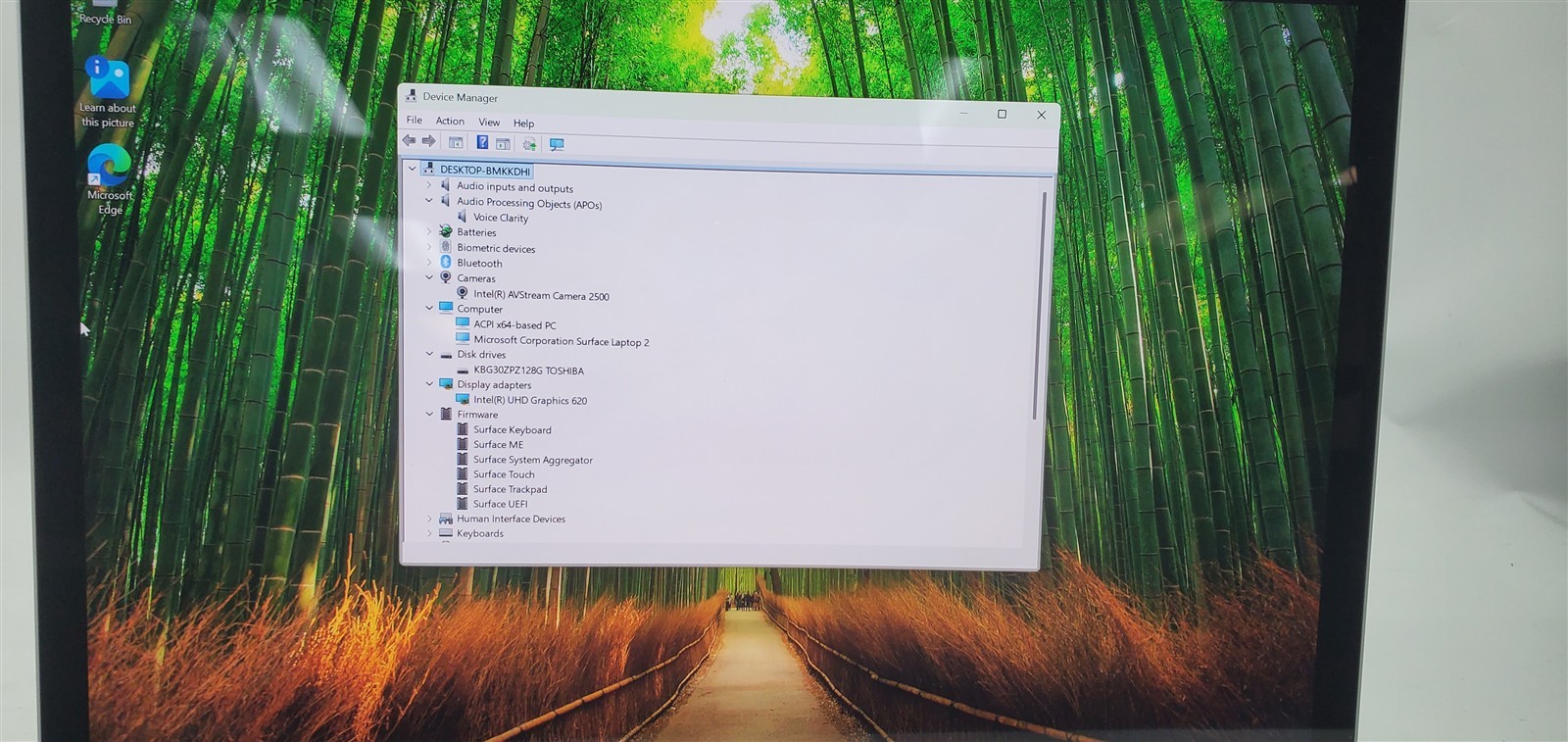The image size is (1568, 742).
Task: Collapse the Firmware category
Action: tap(429, 414)
